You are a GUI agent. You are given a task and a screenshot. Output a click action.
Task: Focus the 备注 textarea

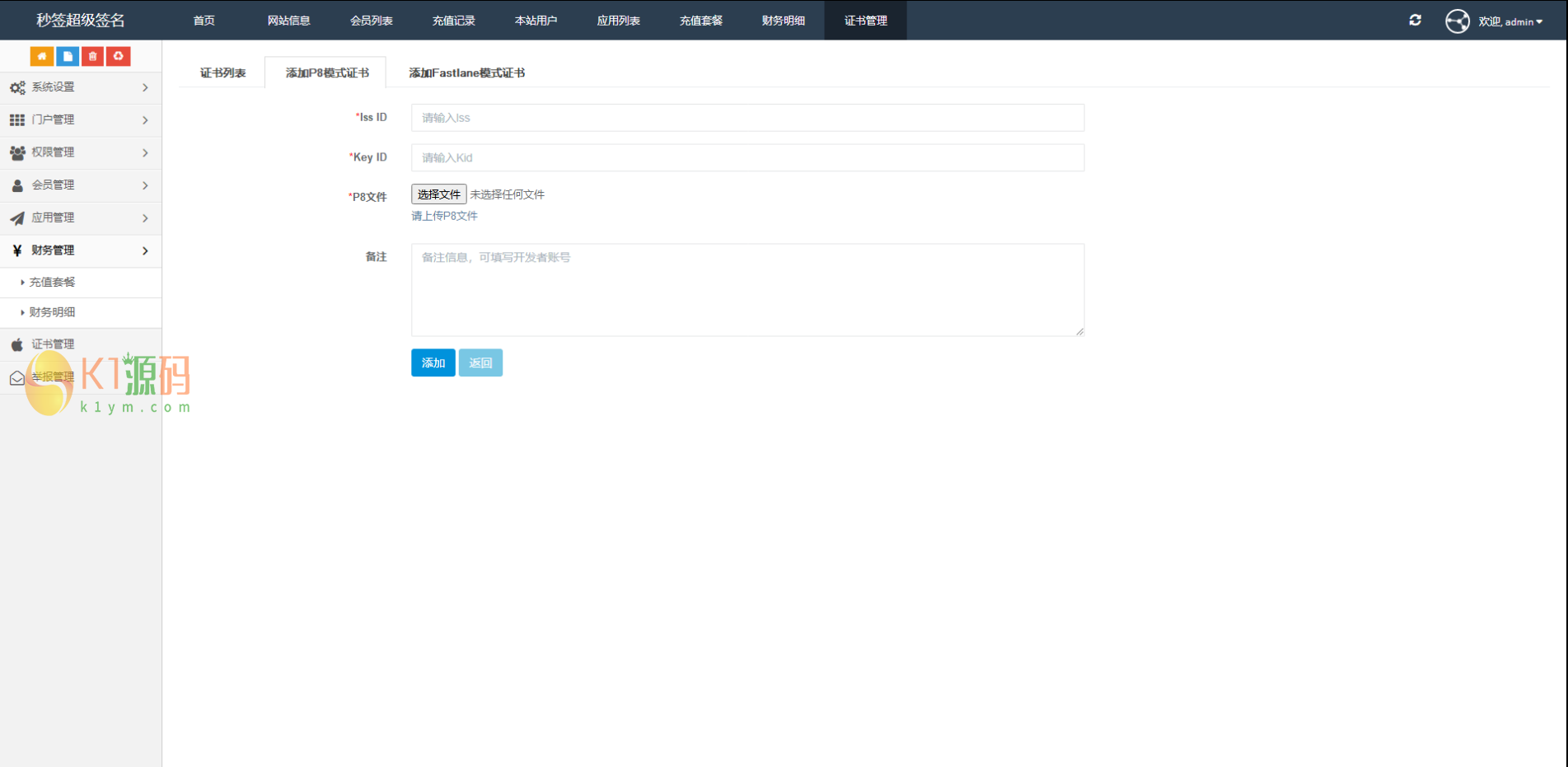tap(747, 290)
